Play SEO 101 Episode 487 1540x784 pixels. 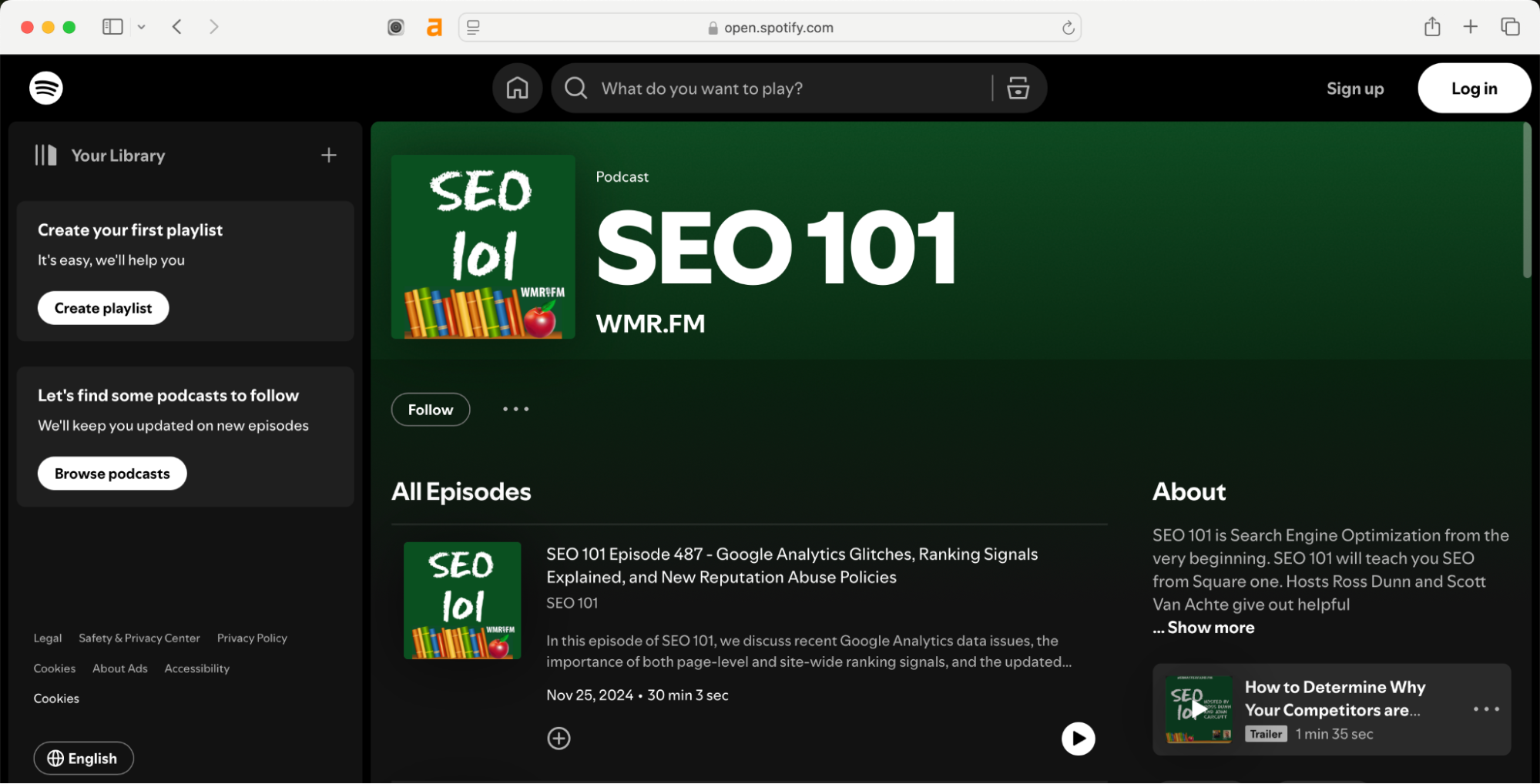1078,739
